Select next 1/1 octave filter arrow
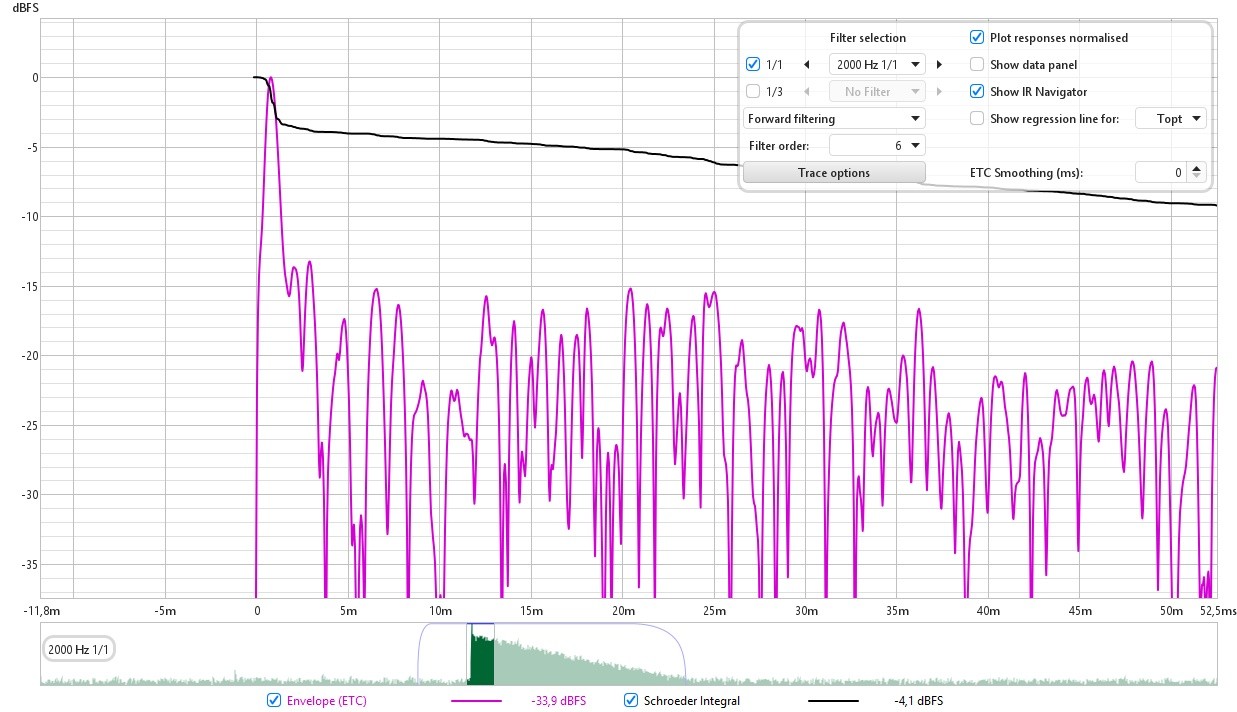The height and width of the screenshot is (712, 1237). click(x=939, y=65)
